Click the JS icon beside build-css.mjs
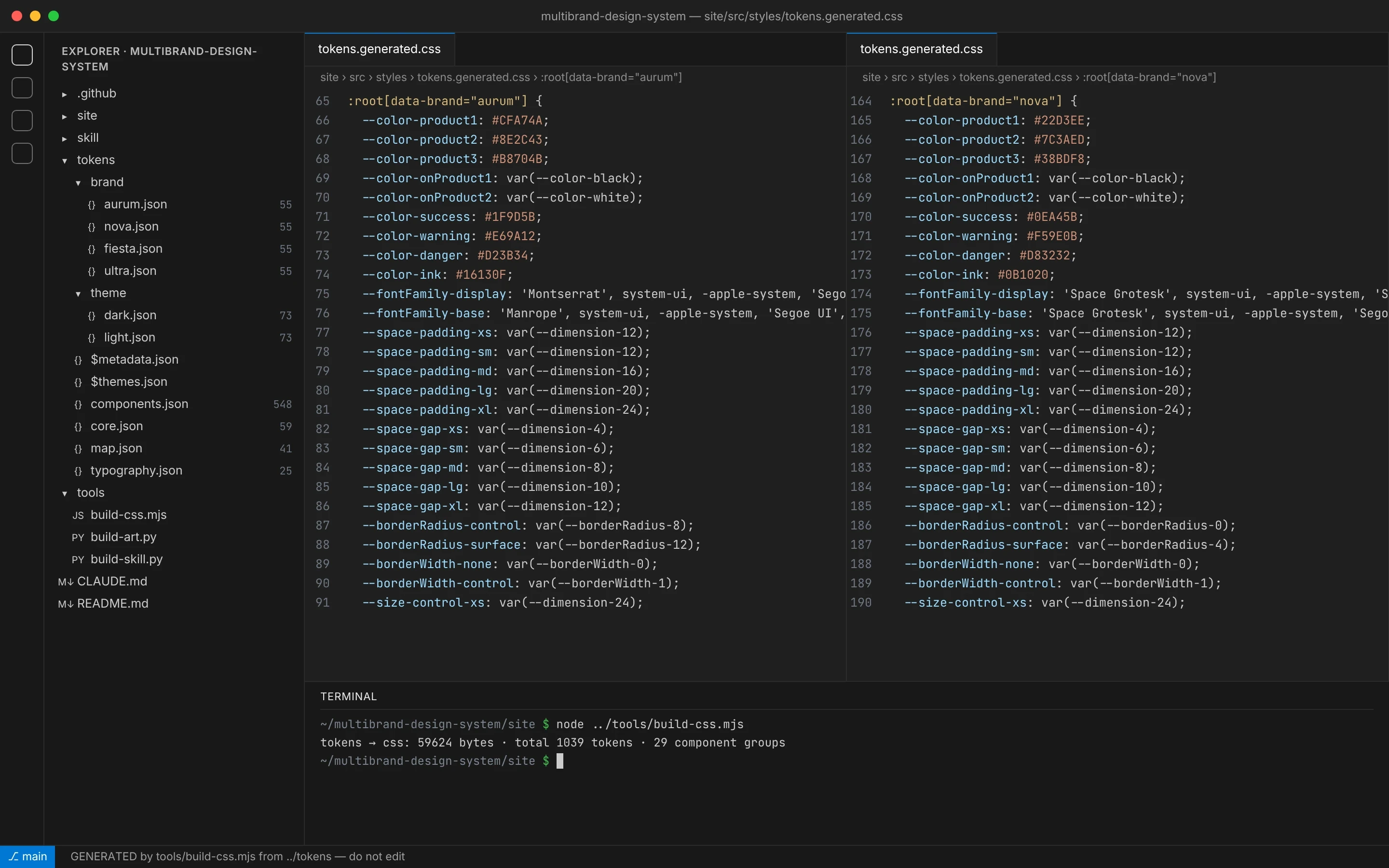The image size is (1389, 868). 78,515
